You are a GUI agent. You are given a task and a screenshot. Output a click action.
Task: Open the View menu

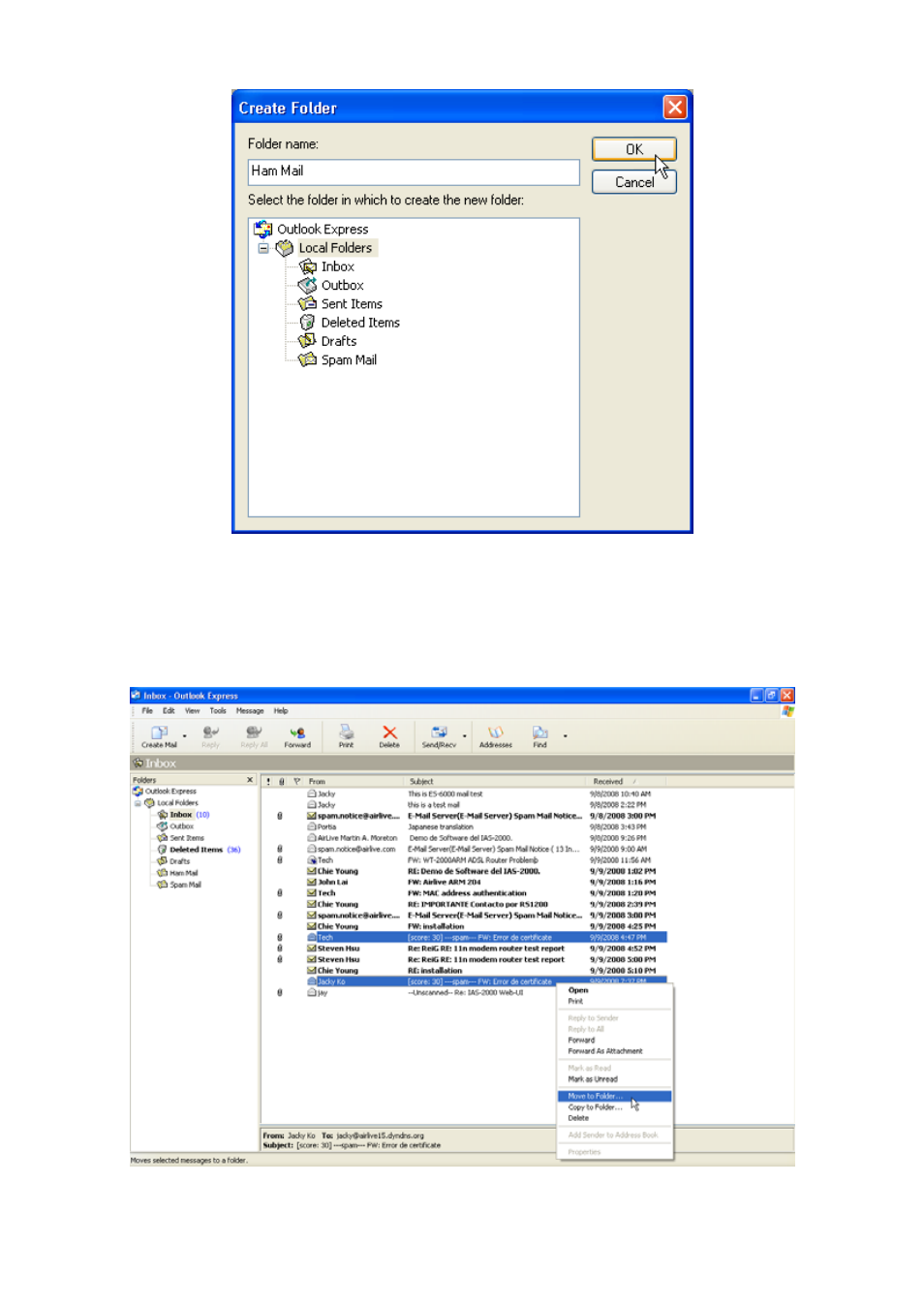click(193, 711)
